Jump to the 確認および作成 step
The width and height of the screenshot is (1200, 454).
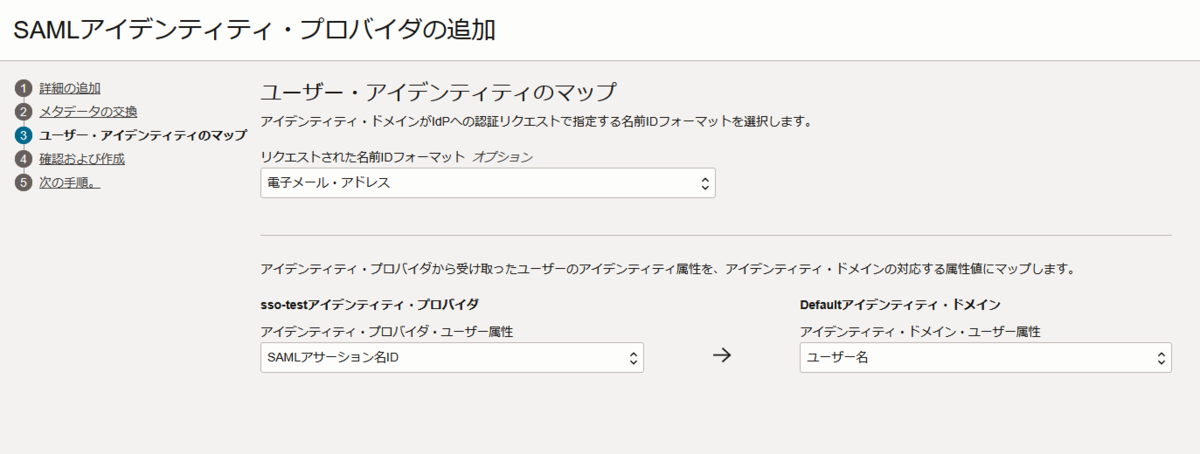[x=82, y=159]
